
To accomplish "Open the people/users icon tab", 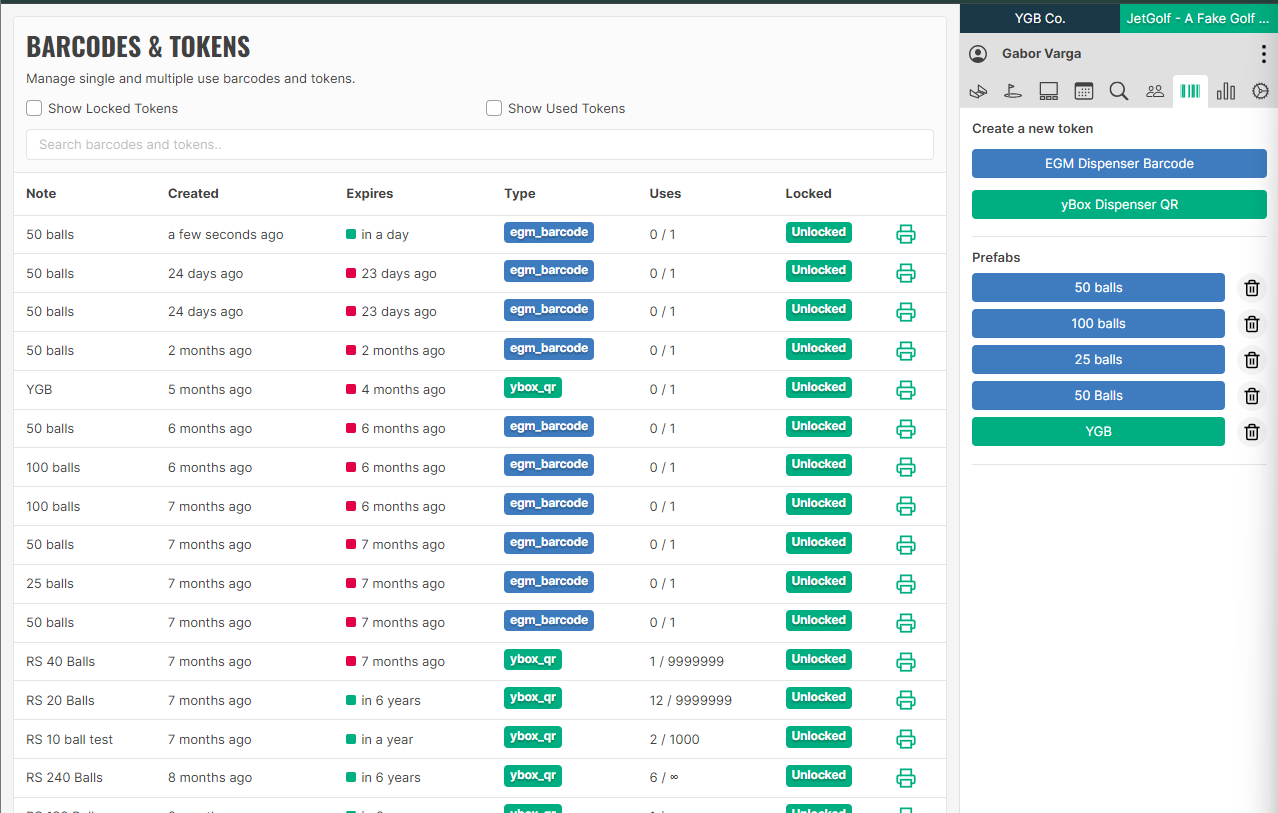I will click(1155, 91).
